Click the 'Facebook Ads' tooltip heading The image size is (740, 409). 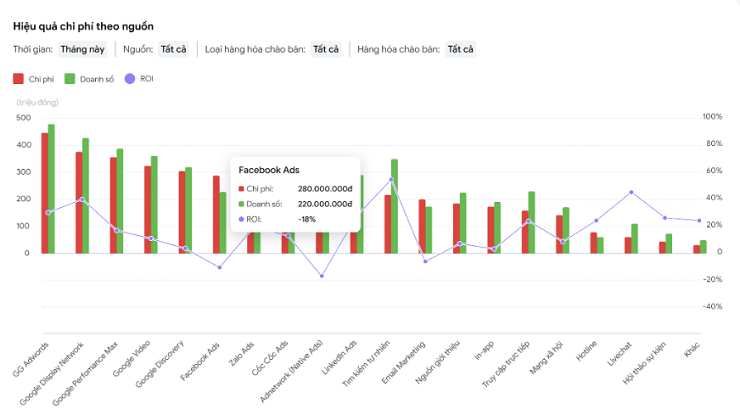(x=269, y=170)
